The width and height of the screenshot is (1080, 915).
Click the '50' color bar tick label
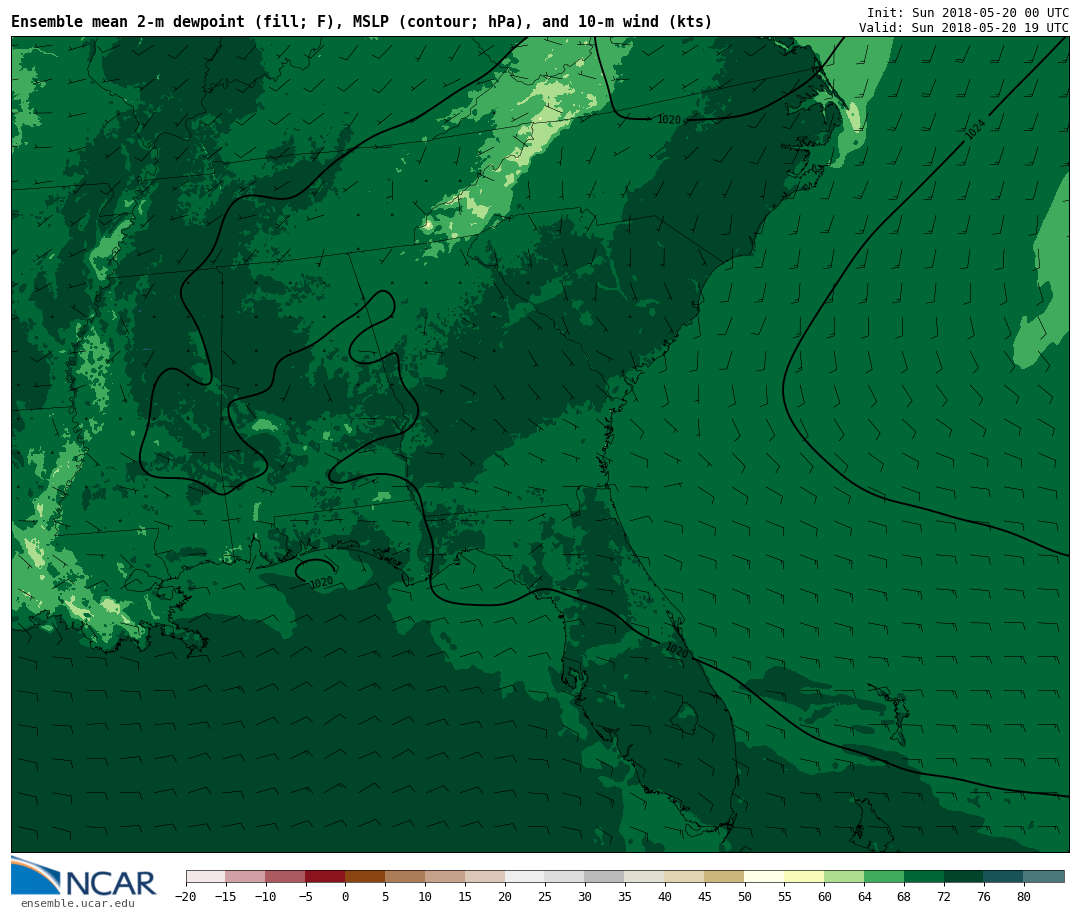[x=745, y=896]
